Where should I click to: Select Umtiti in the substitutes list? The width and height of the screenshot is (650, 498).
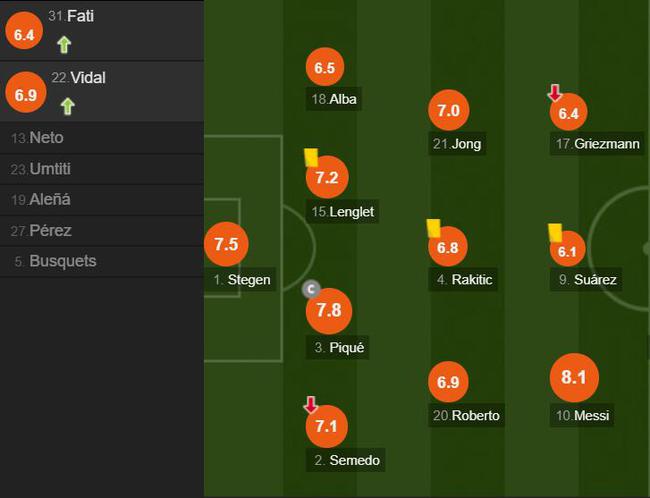pyautogui.click(x=102, y=169)
